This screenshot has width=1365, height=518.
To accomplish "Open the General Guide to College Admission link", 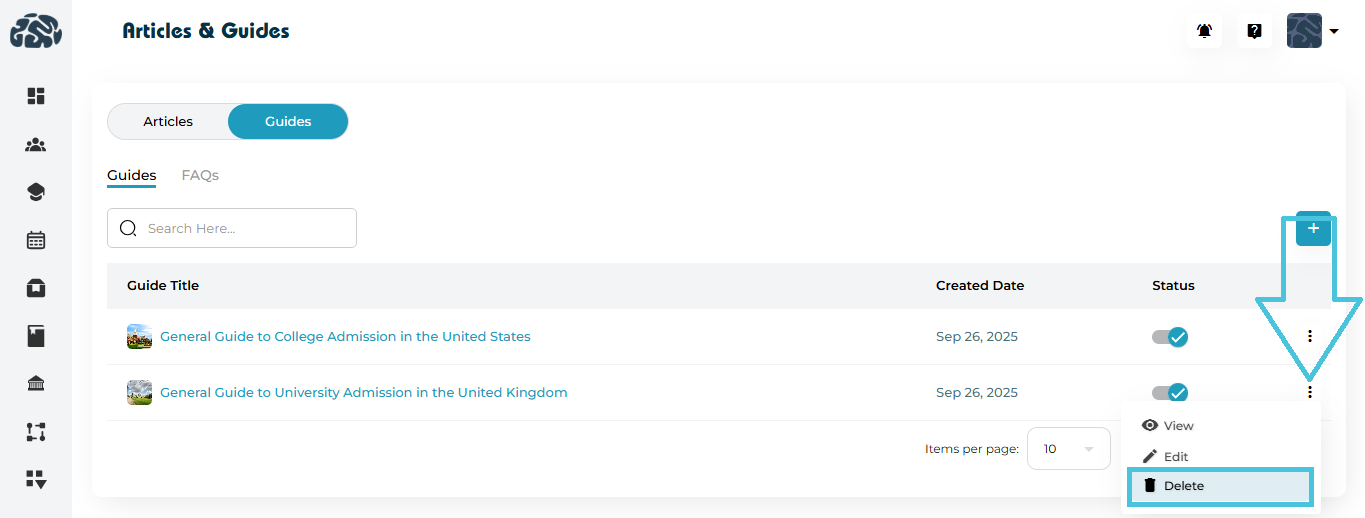I will (345, 337).
